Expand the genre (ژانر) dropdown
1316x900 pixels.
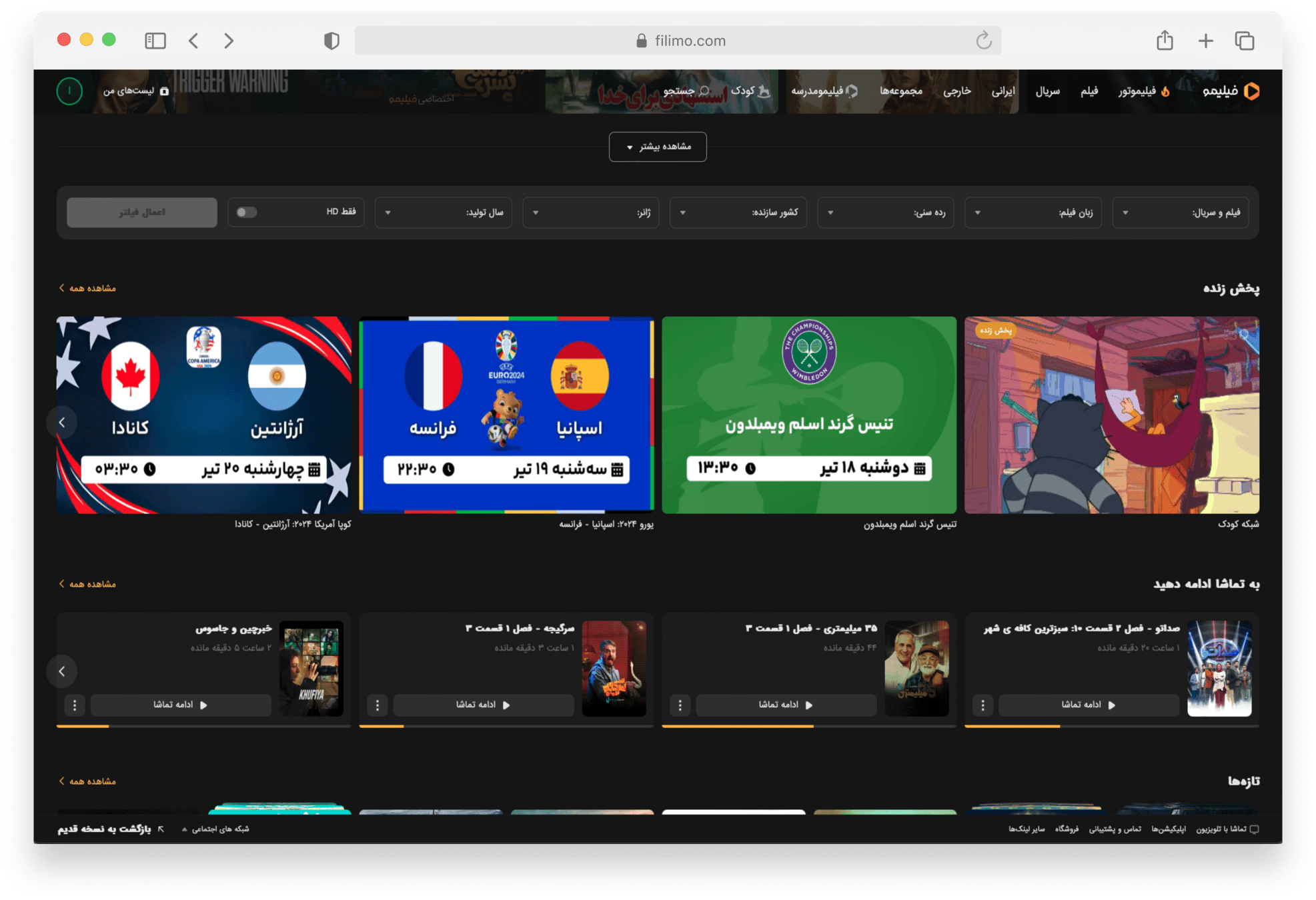[x=590, y=212]
